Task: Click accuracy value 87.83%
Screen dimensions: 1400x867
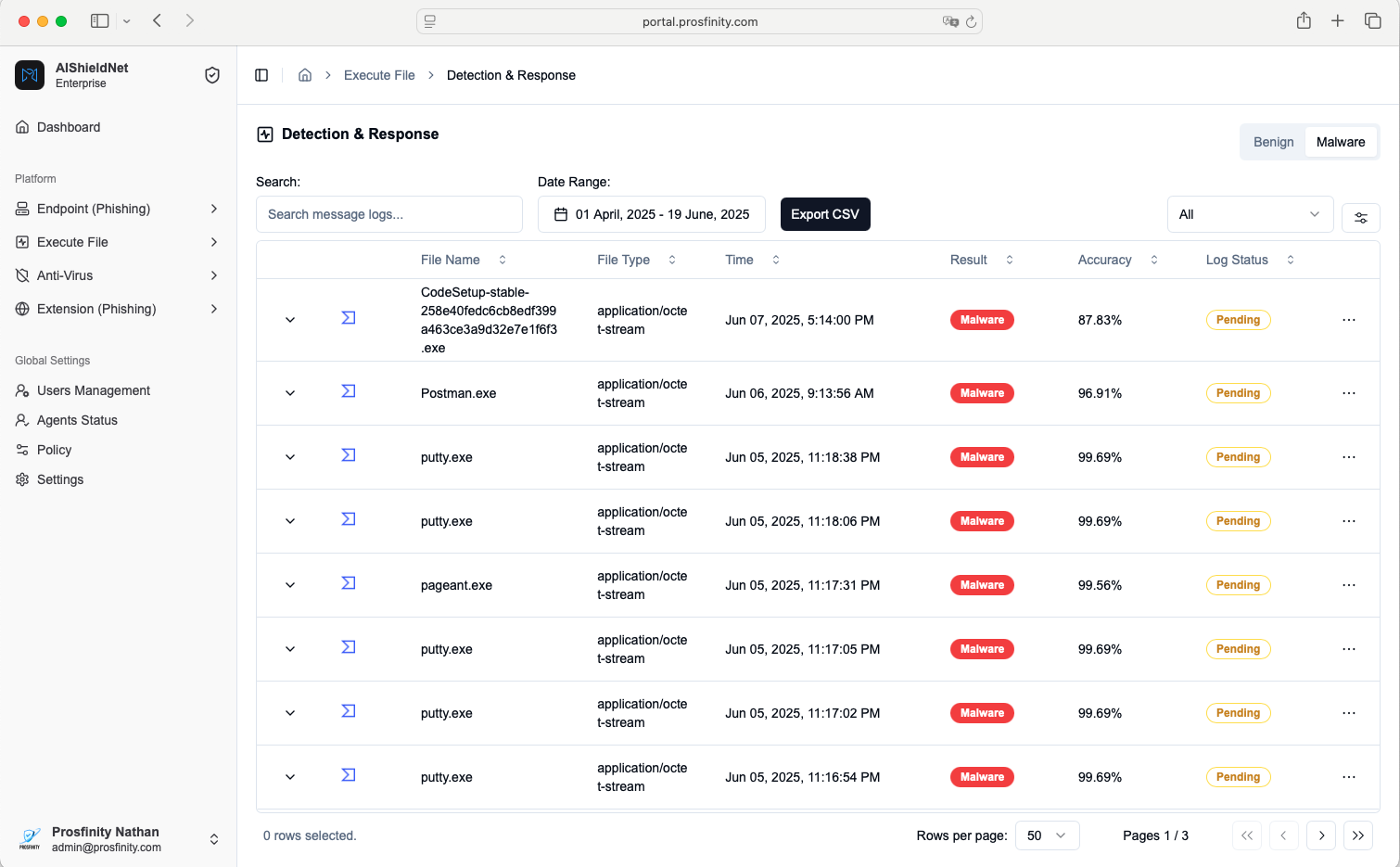Action: 1100,320
